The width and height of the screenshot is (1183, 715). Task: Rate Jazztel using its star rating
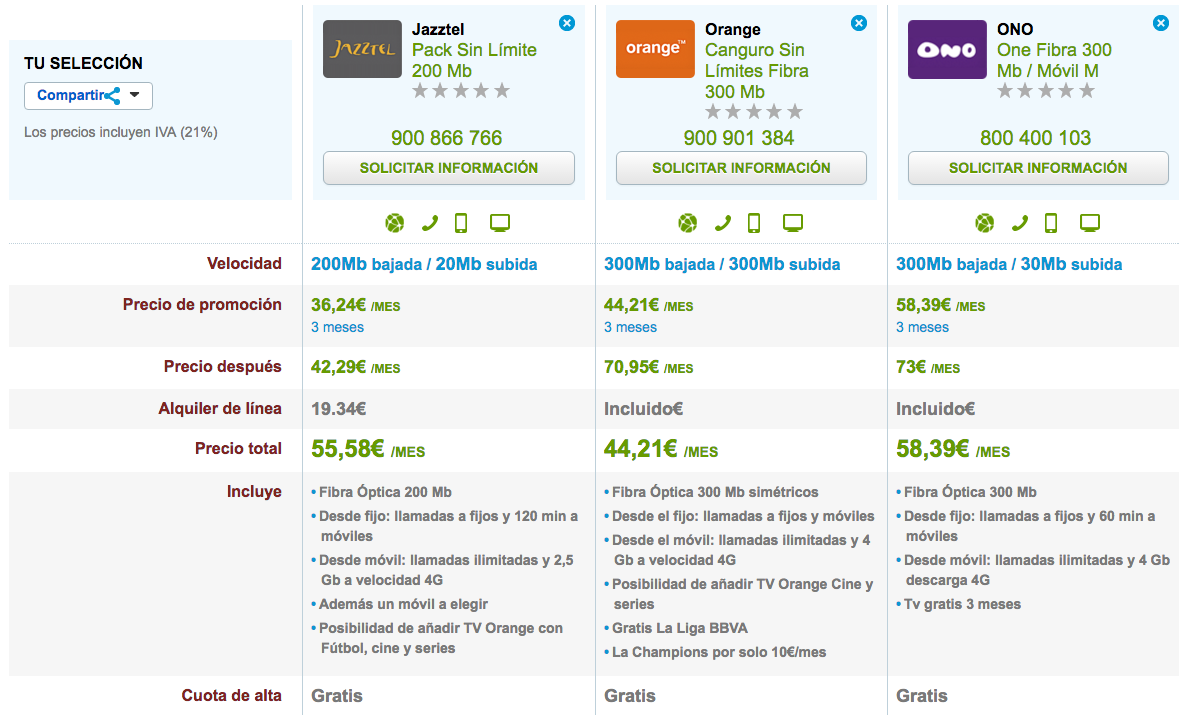click(x=461, y=91)
